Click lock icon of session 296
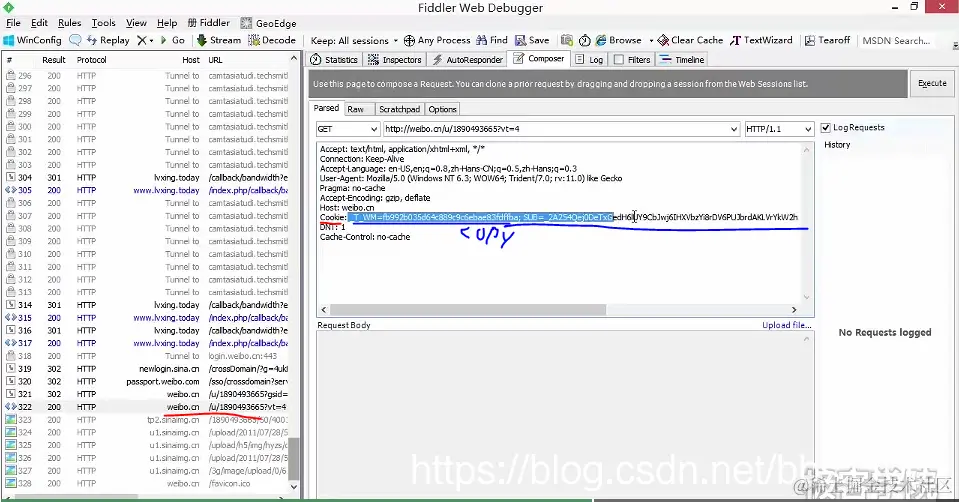959x502 pixels. pyautogui.click(x=10, y=75)
